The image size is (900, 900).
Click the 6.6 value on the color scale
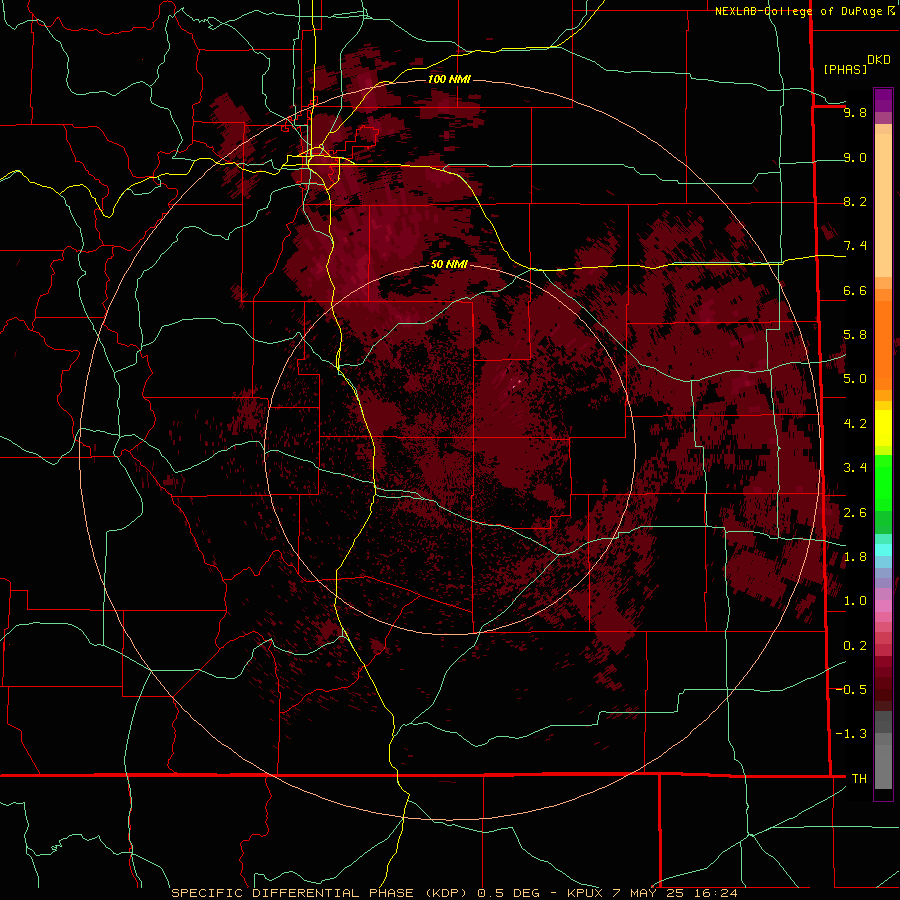tap(855, 291)
